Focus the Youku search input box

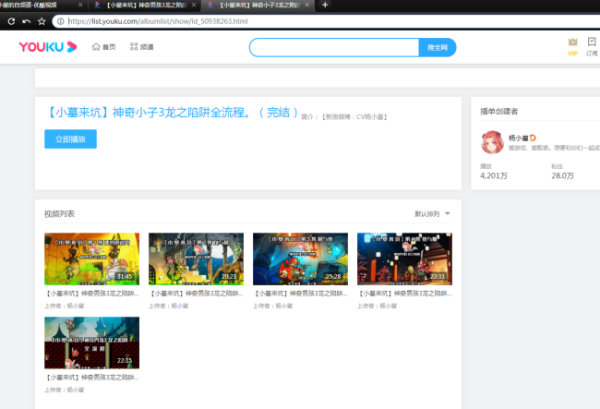(x=333, y=47)
